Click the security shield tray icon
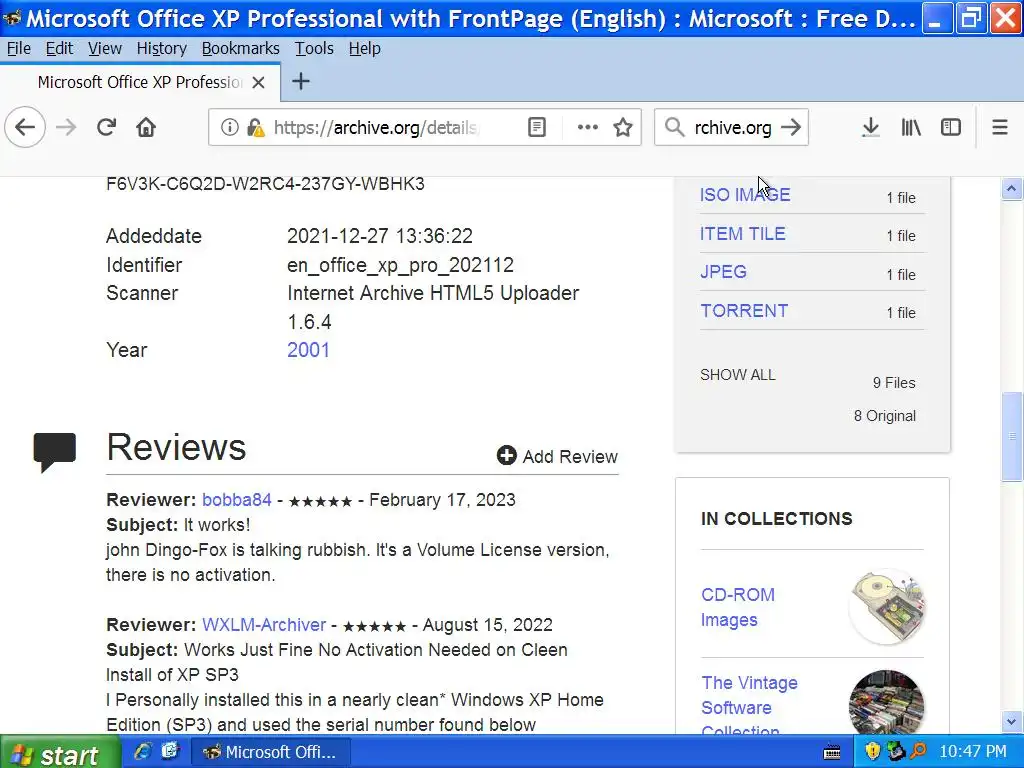Screen dimensions: 1024x768 click(x=872, y=752)
